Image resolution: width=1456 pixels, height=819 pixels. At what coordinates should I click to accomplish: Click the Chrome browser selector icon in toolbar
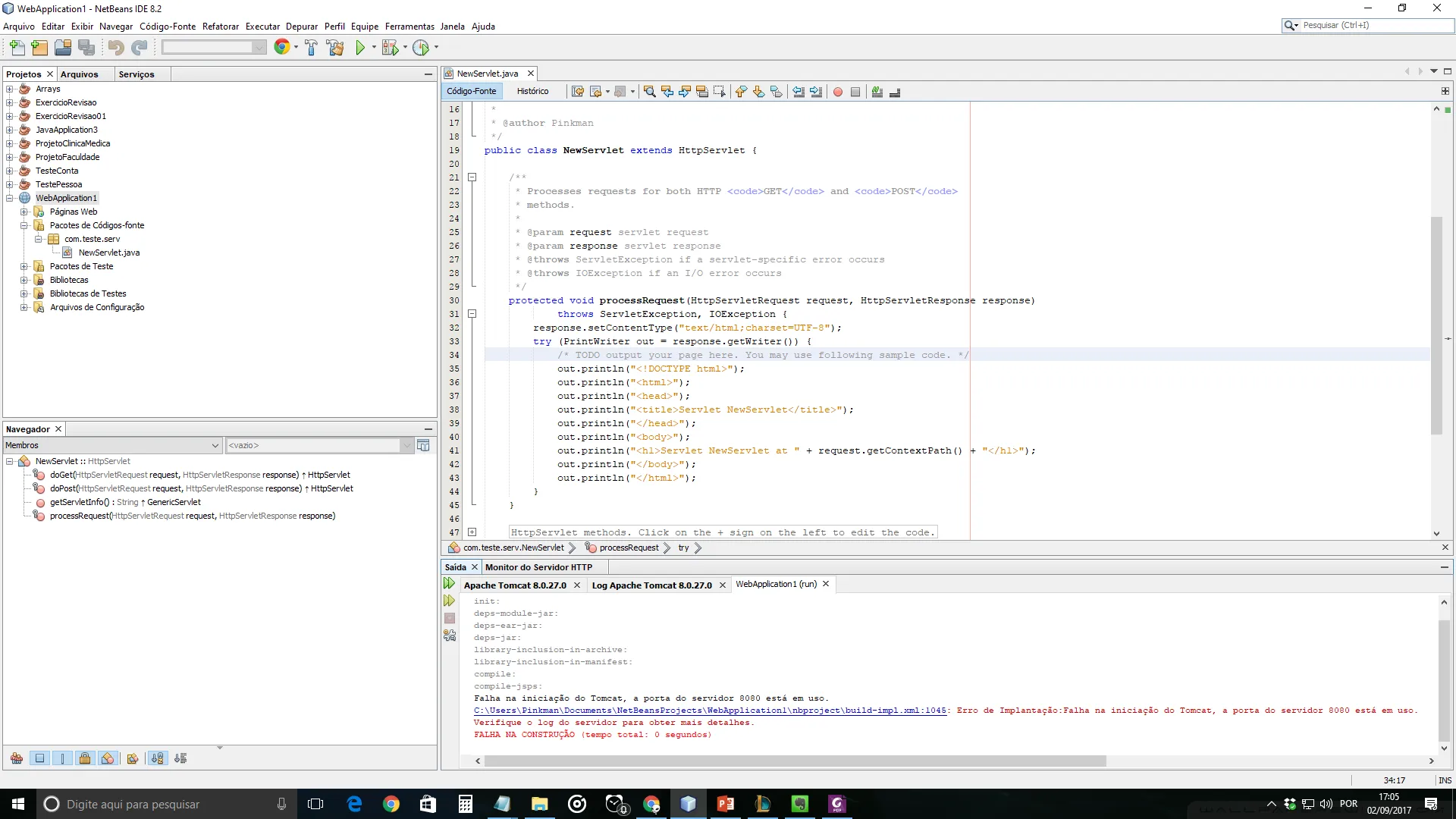click(281, 48)
